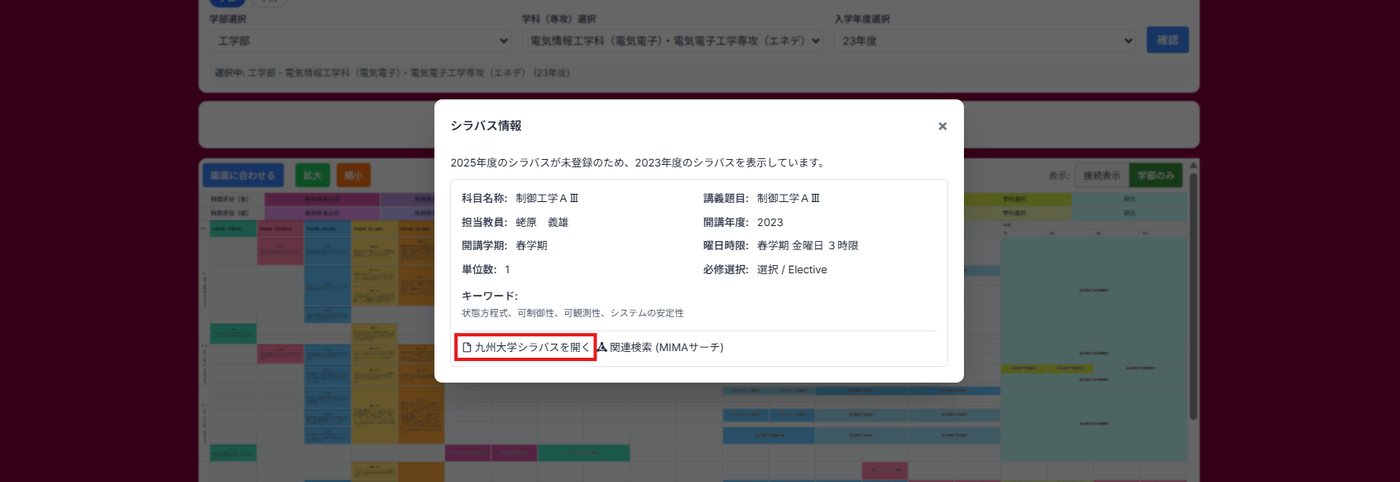Click the シラバス情報 dialog title
This screenshot has width=1400, height=482.
(x=486, y=126)
